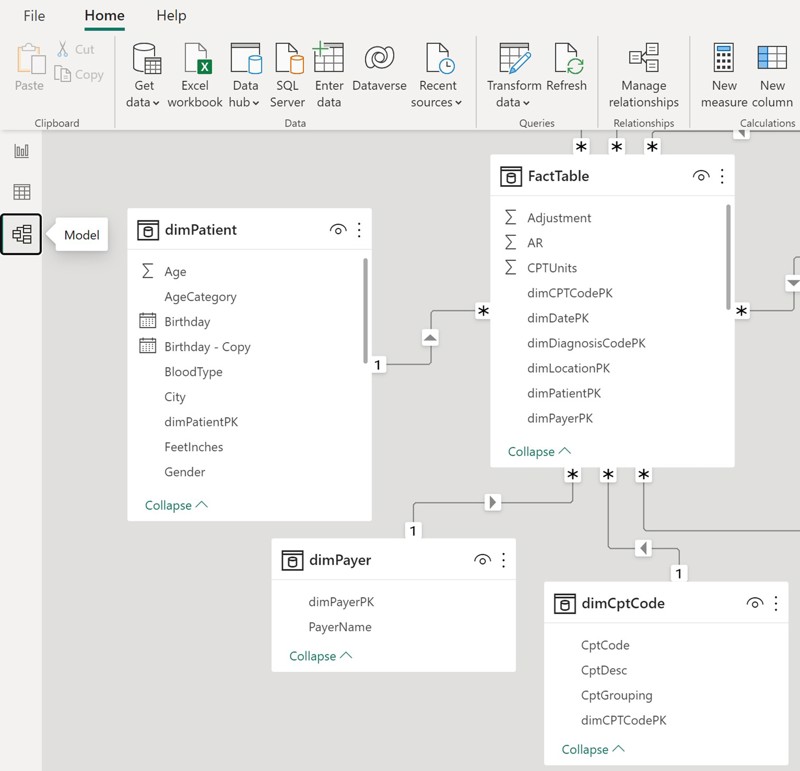Open dimCptCode more options menu
800x771 pixels.
[x=776, y=604]
